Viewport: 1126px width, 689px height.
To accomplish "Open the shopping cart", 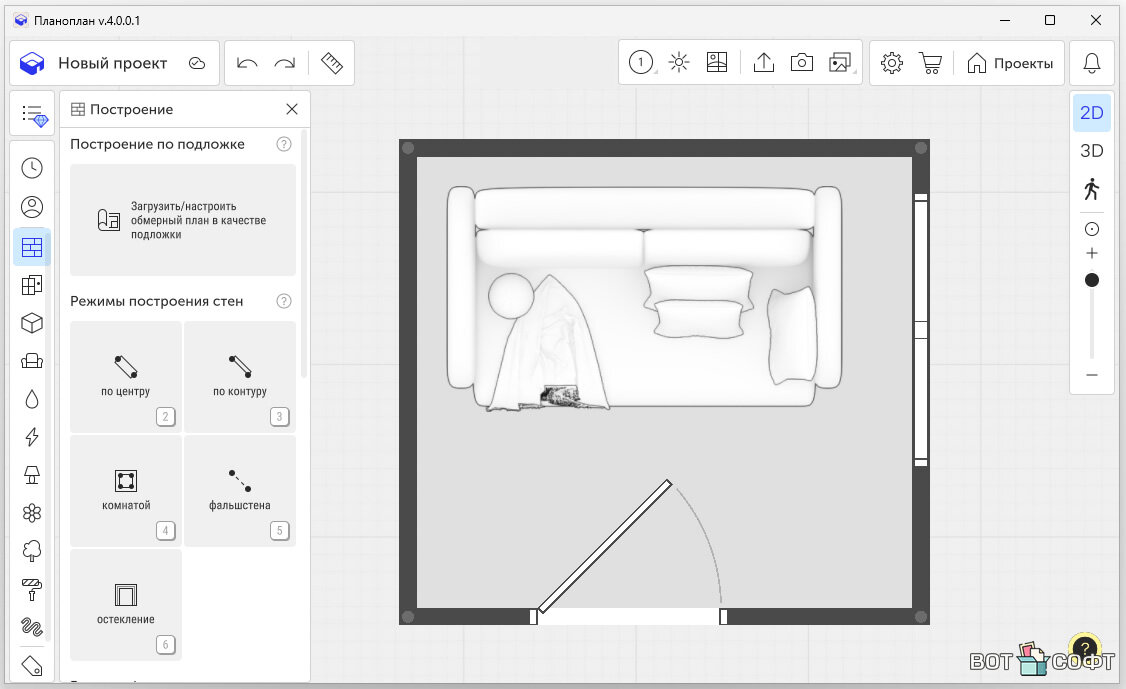I will 931,63.
